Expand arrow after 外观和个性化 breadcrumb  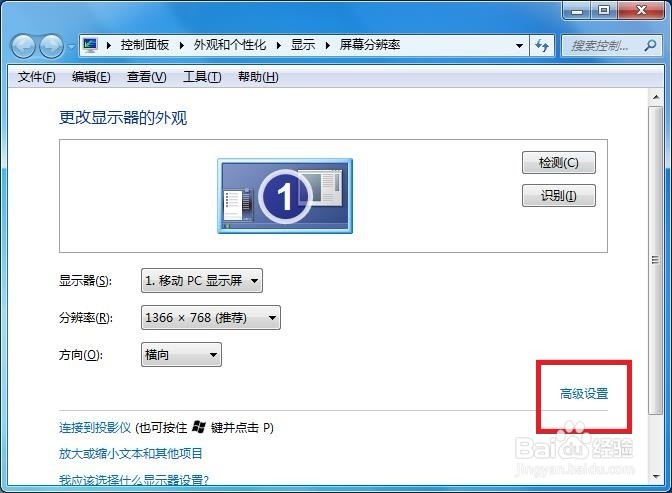pyautogui.click(x=279, y=45)
